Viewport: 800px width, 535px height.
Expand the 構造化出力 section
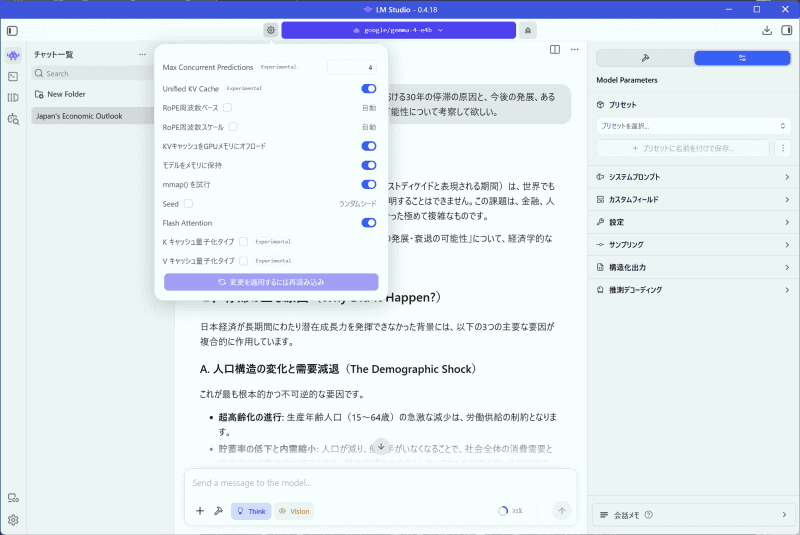point(693,267)
